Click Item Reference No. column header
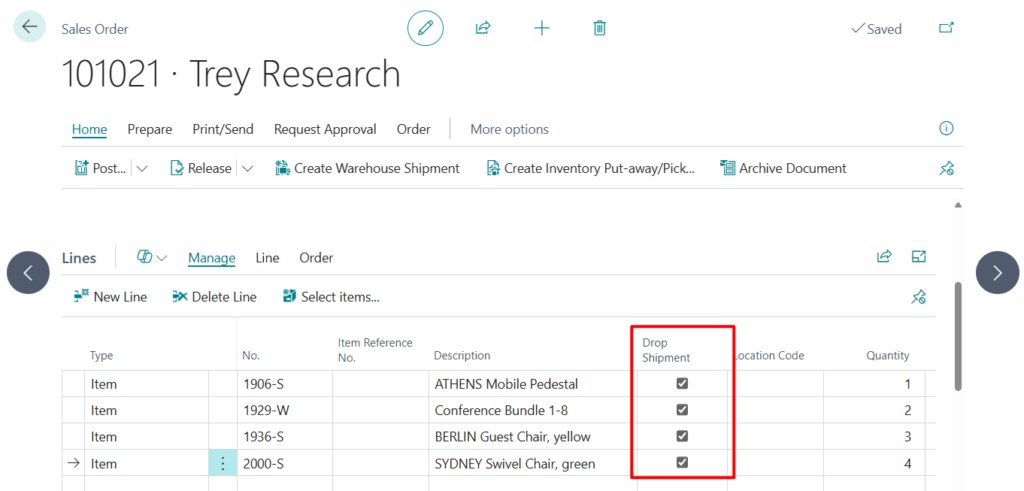Image resolution: width=1024 pixels, height=491 pixels. [376, 349]
